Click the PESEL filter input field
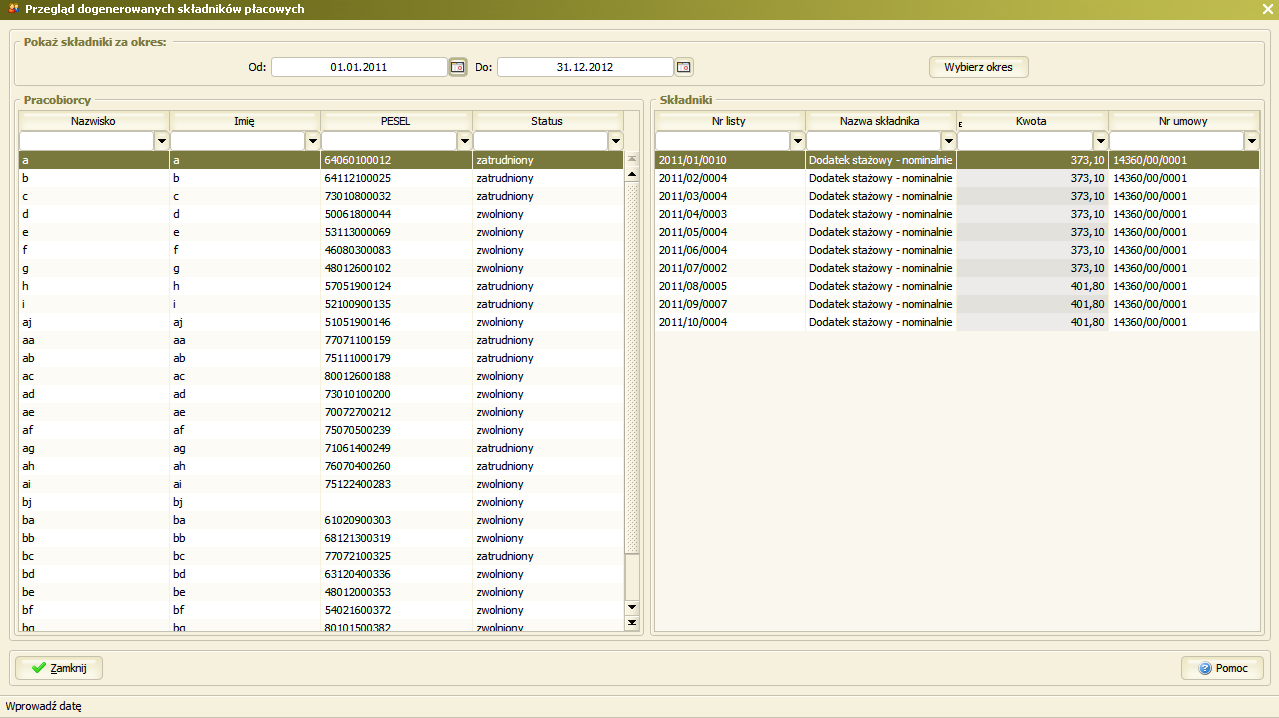 point(389,141)
